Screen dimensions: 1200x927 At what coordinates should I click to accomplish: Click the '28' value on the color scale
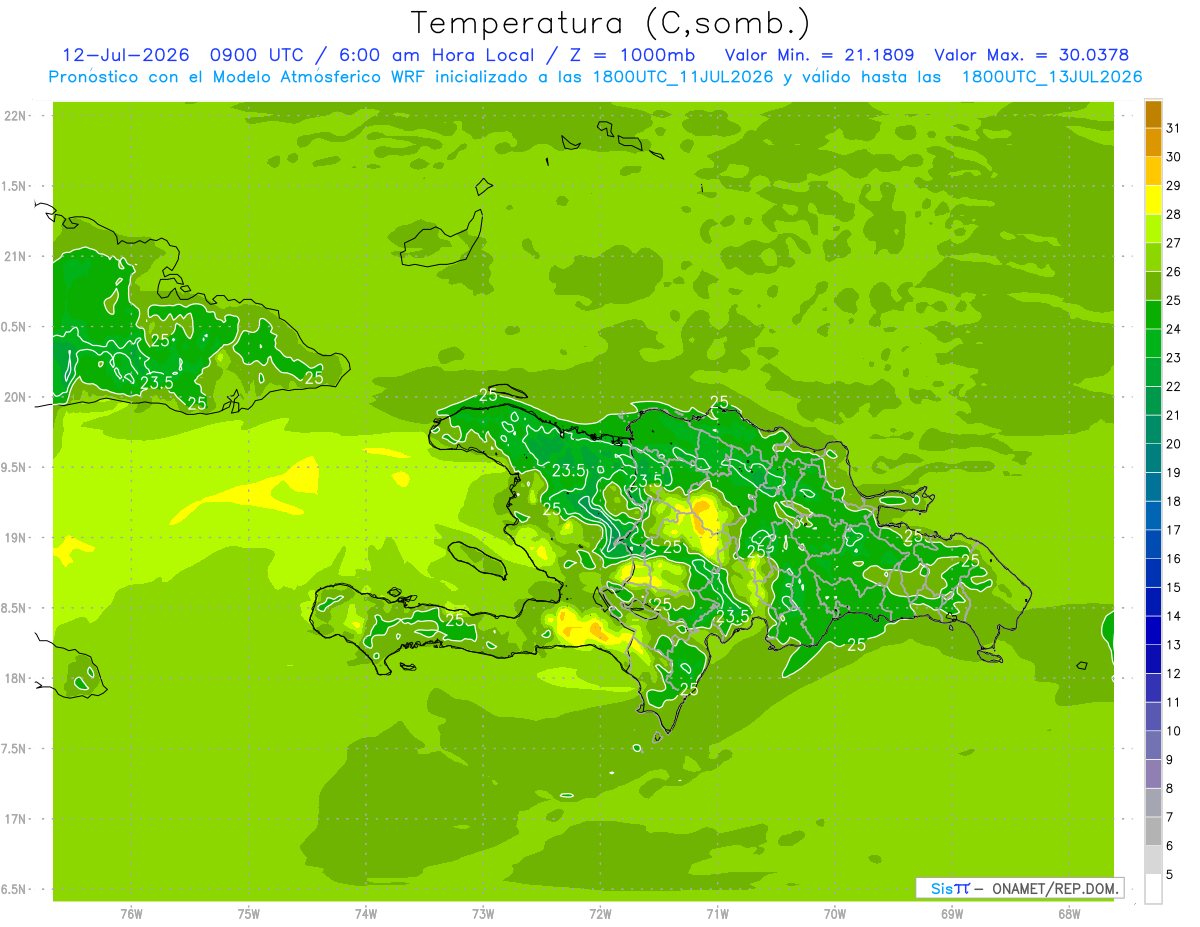[x=1174, y=214]
